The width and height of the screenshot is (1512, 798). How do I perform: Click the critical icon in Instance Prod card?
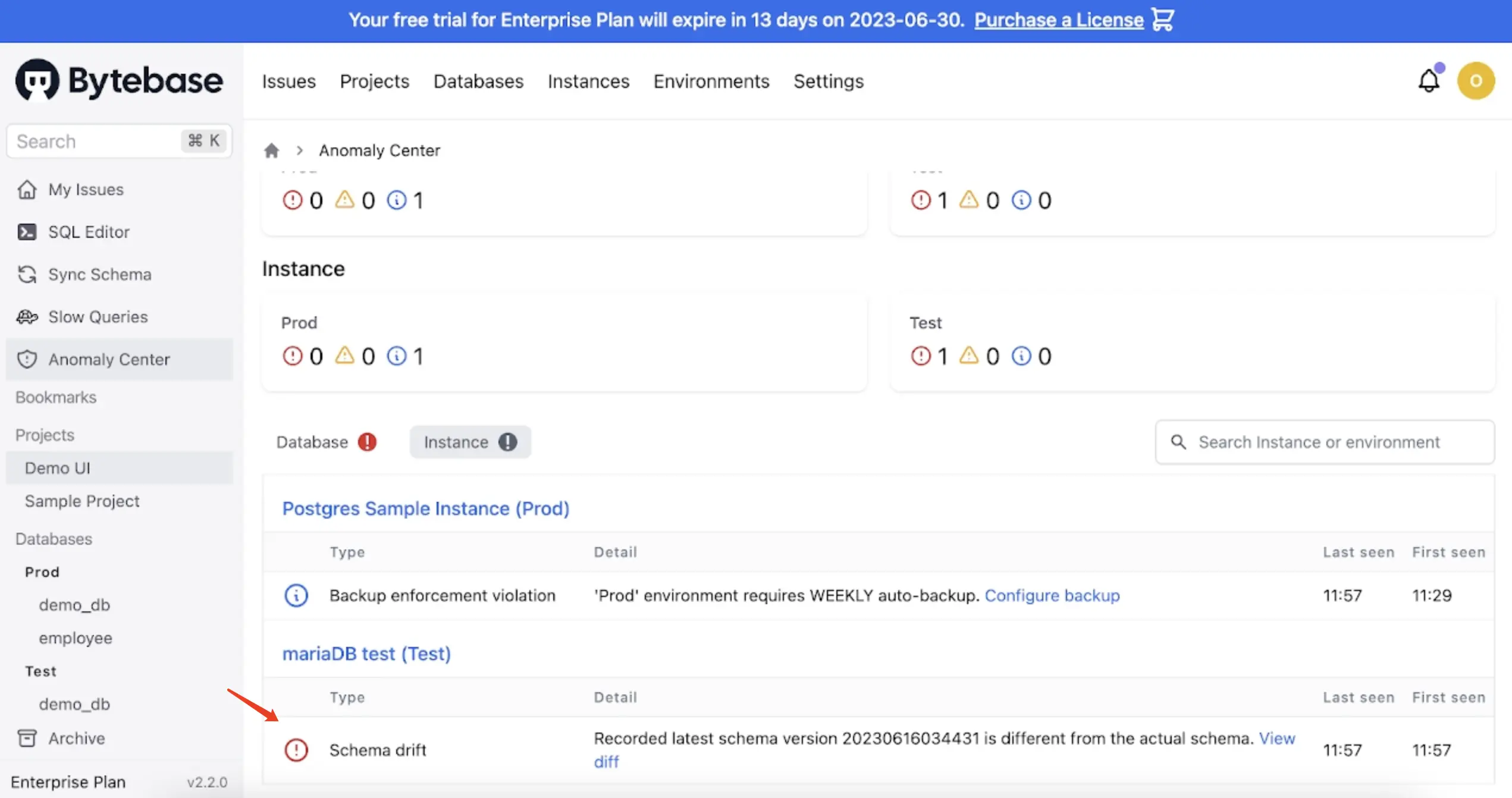coord(292,356)
